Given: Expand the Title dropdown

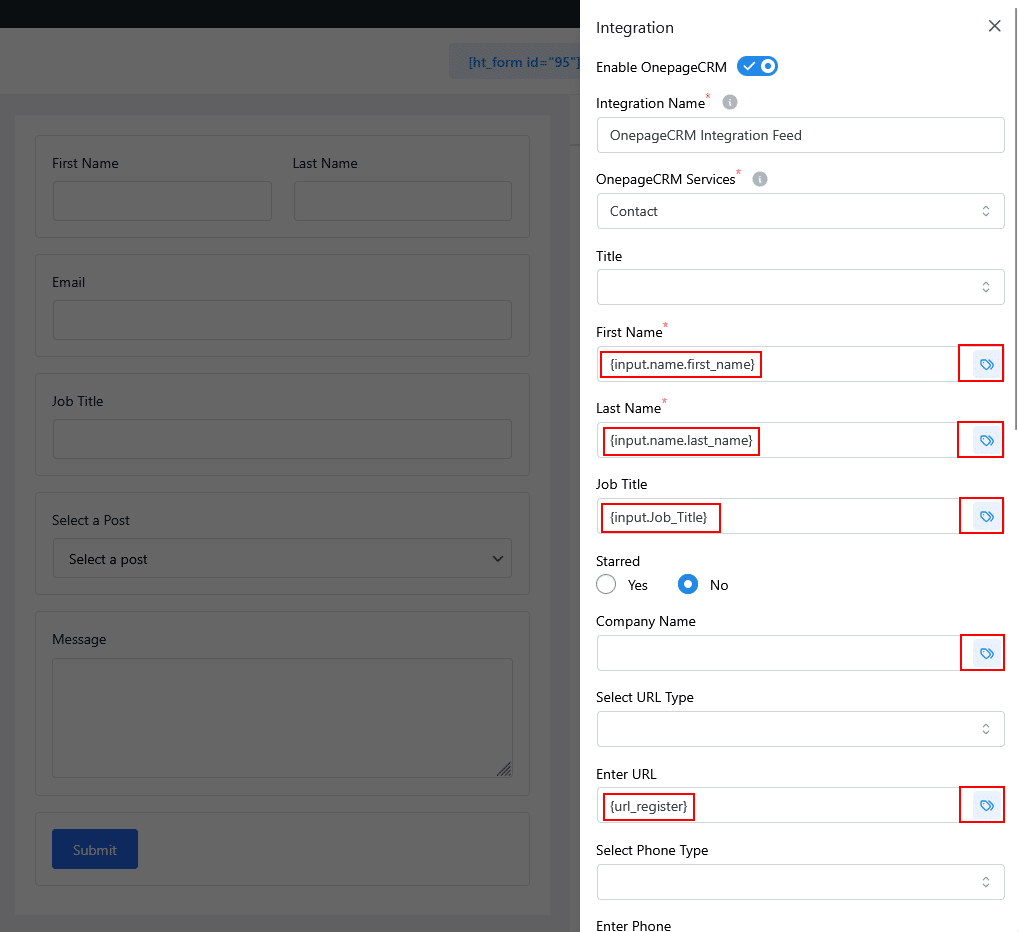Looking at the screenshot, I should pos(800,287).
